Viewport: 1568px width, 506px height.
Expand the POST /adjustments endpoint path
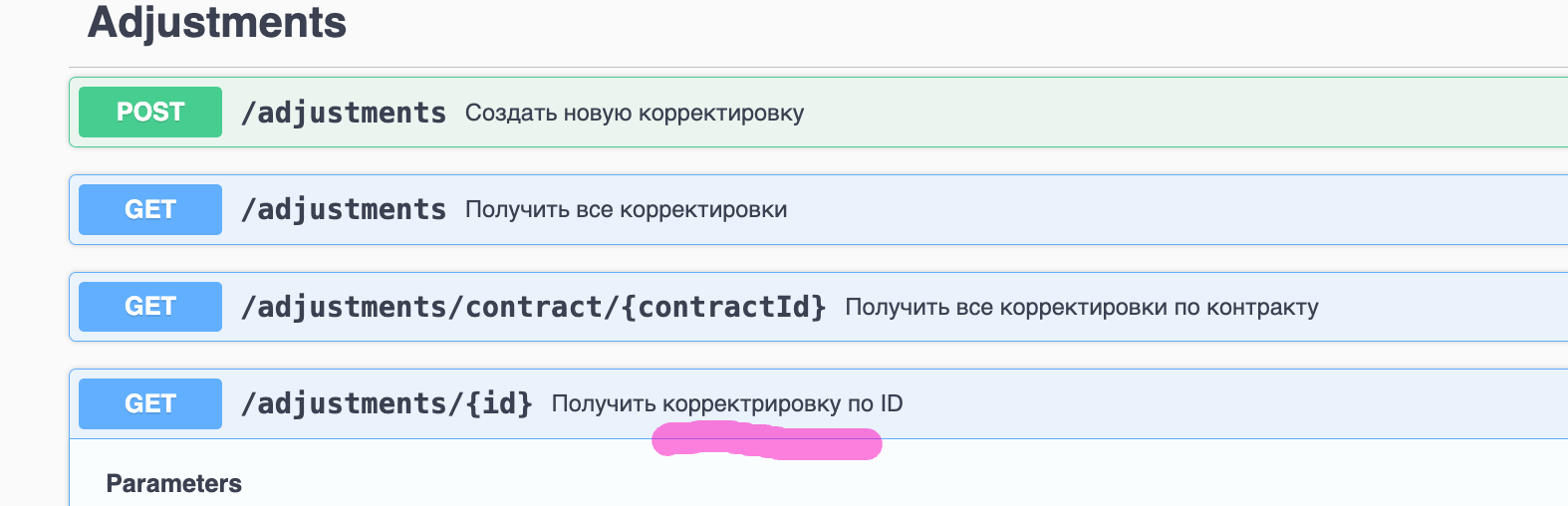[x=344, y=113]
